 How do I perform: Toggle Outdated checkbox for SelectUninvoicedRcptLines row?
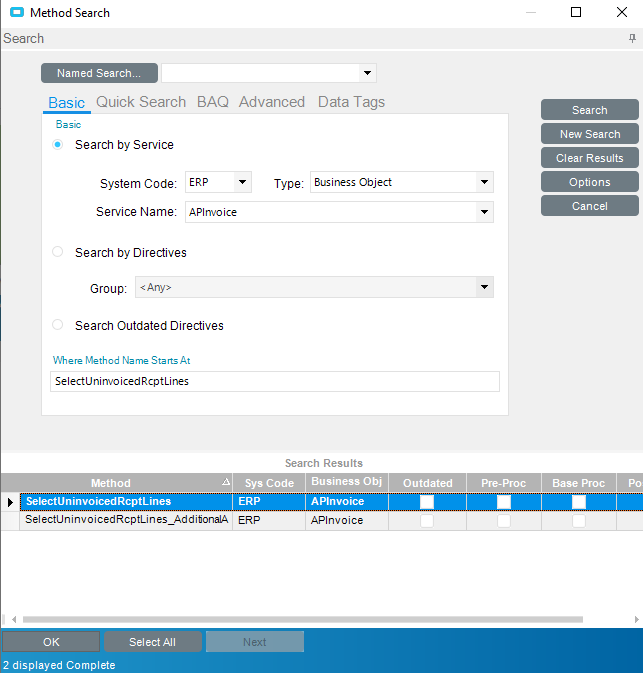point(427,502)
